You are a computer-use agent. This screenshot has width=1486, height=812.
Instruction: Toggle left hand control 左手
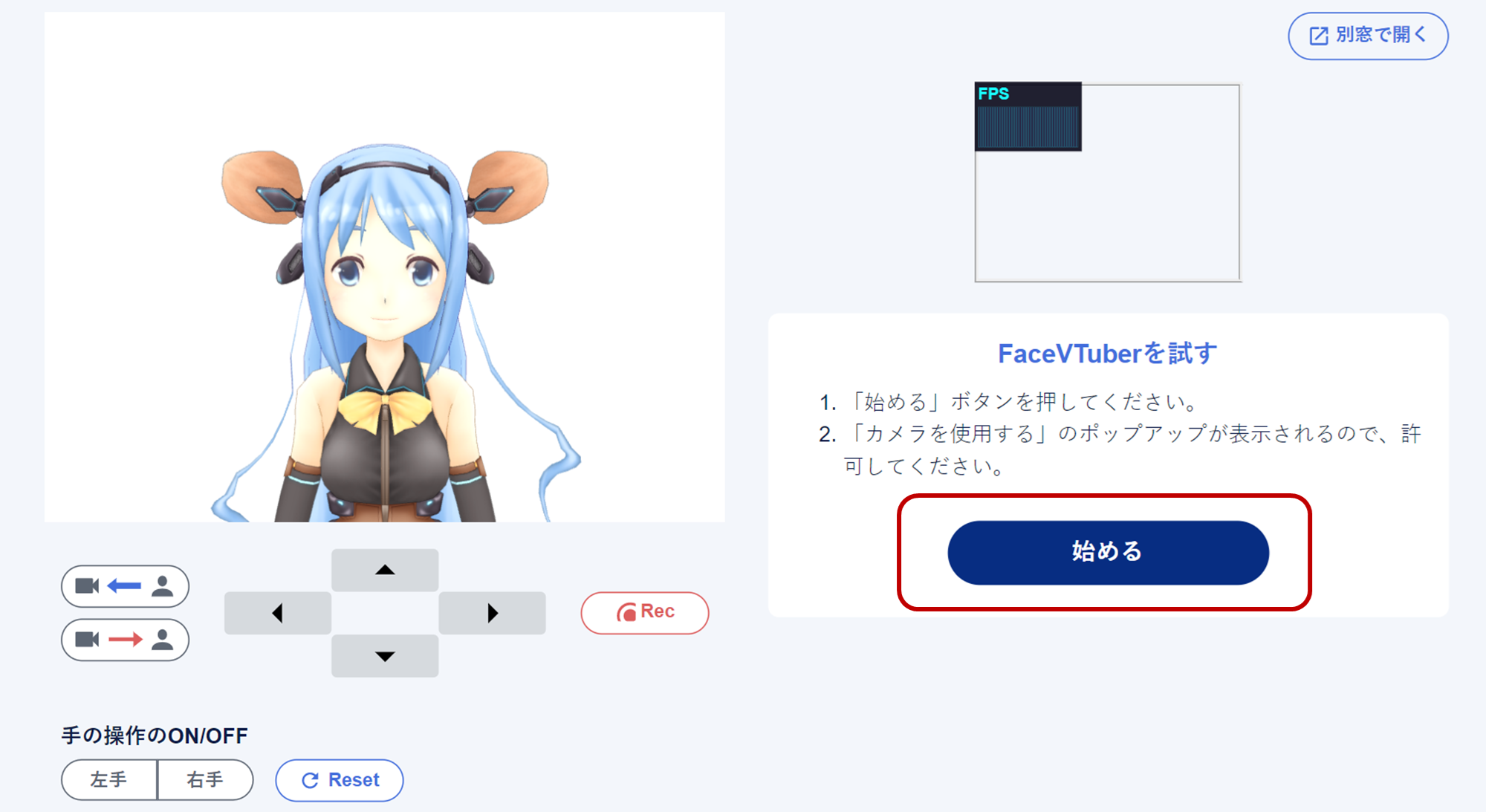(x=109, y=780)
